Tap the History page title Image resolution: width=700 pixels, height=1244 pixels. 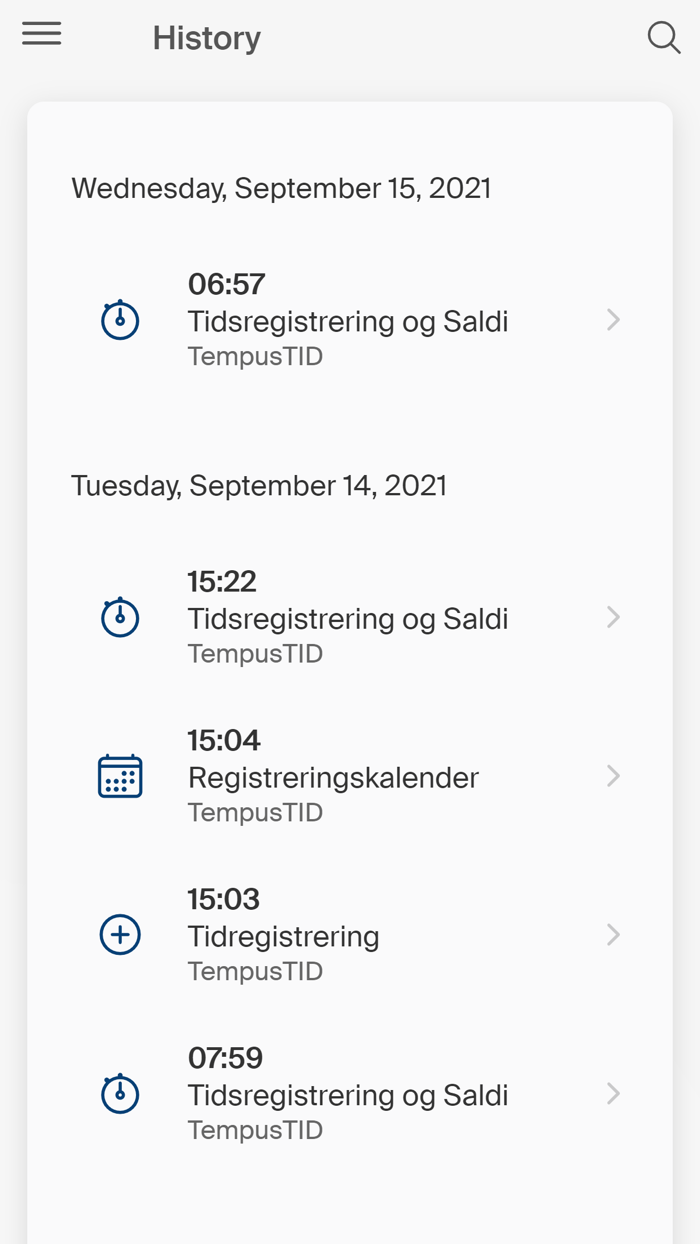click(x=206, y=38)
